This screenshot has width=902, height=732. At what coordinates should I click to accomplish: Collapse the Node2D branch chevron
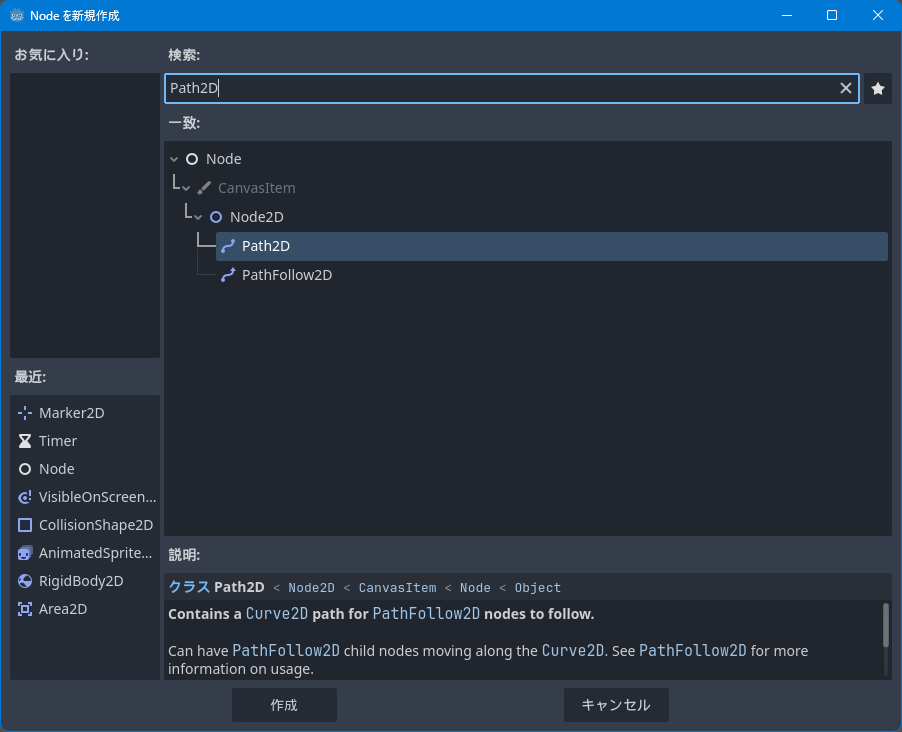click(x=198, y=217)
